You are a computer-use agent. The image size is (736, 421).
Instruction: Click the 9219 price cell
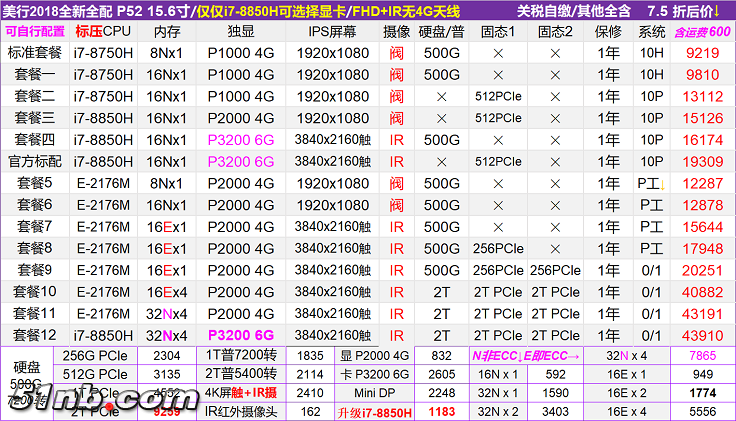[701, 52]
